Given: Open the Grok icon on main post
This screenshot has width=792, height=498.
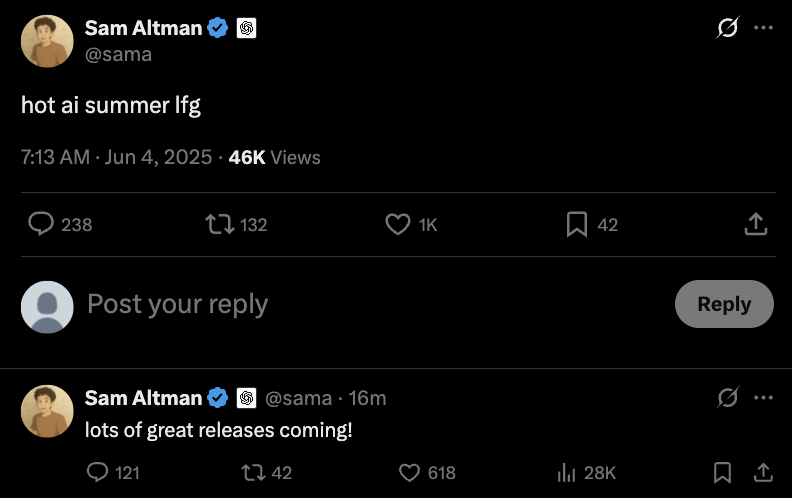Looking at the screenshot, I should 728,28.
